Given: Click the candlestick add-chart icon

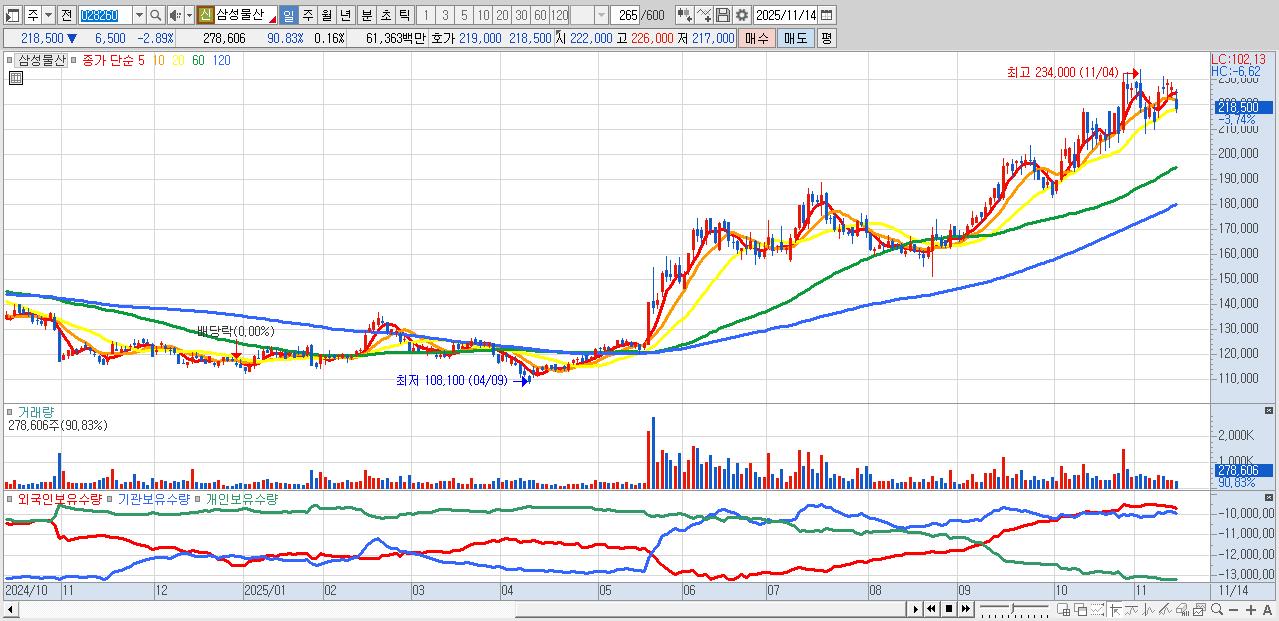Looking at the screenshot, I should (x=684, y=15).
